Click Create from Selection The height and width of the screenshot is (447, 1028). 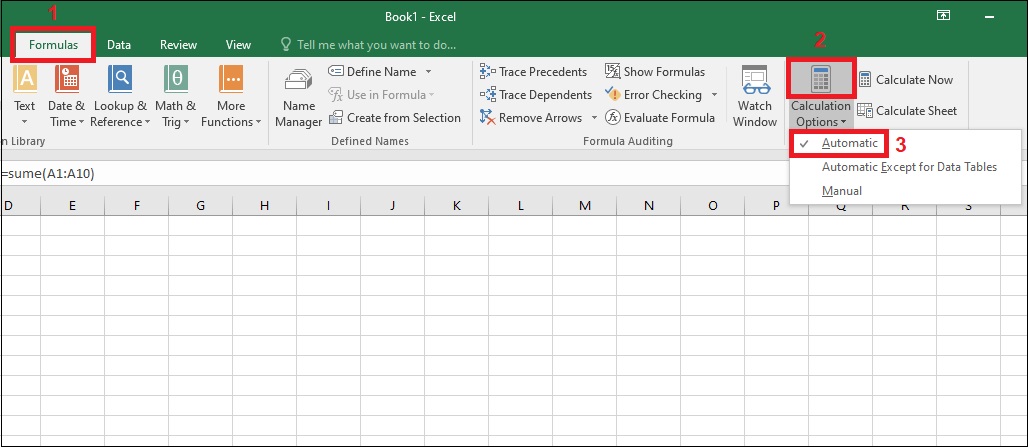pos(395,118)
